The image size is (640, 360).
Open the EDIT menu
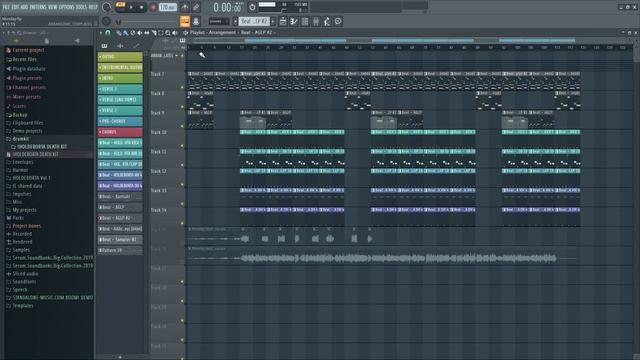[16, 7]
